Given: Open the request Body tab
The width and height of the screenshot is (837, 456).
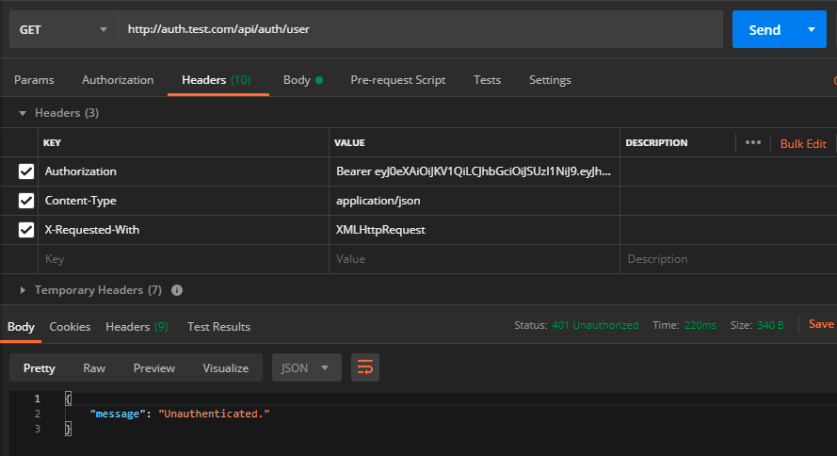Looking at the screenshot, I should pyautogui.click(x=303, y=80).
